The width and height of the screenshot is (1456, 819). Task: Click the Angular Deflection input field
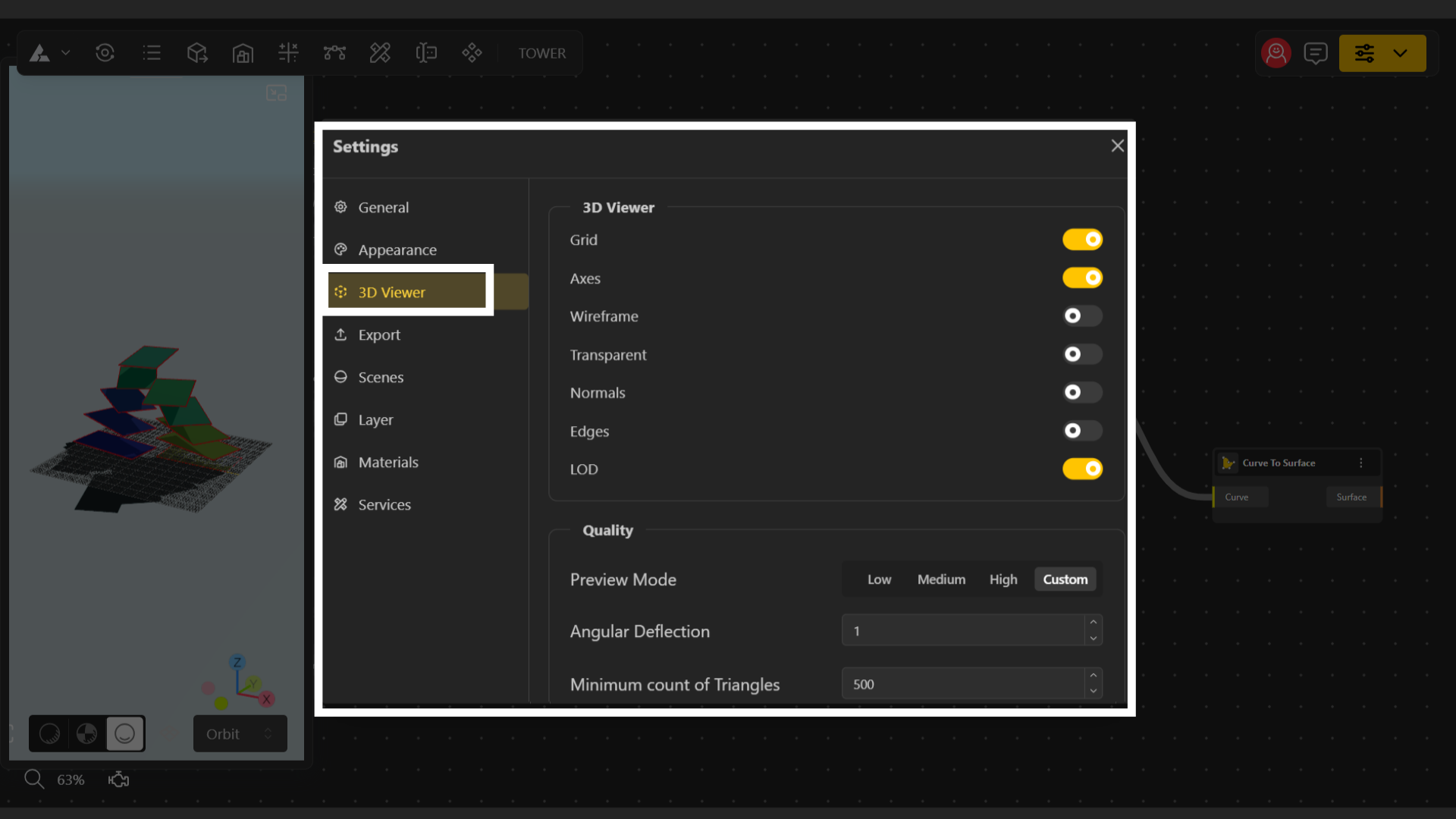pos(963,631)
